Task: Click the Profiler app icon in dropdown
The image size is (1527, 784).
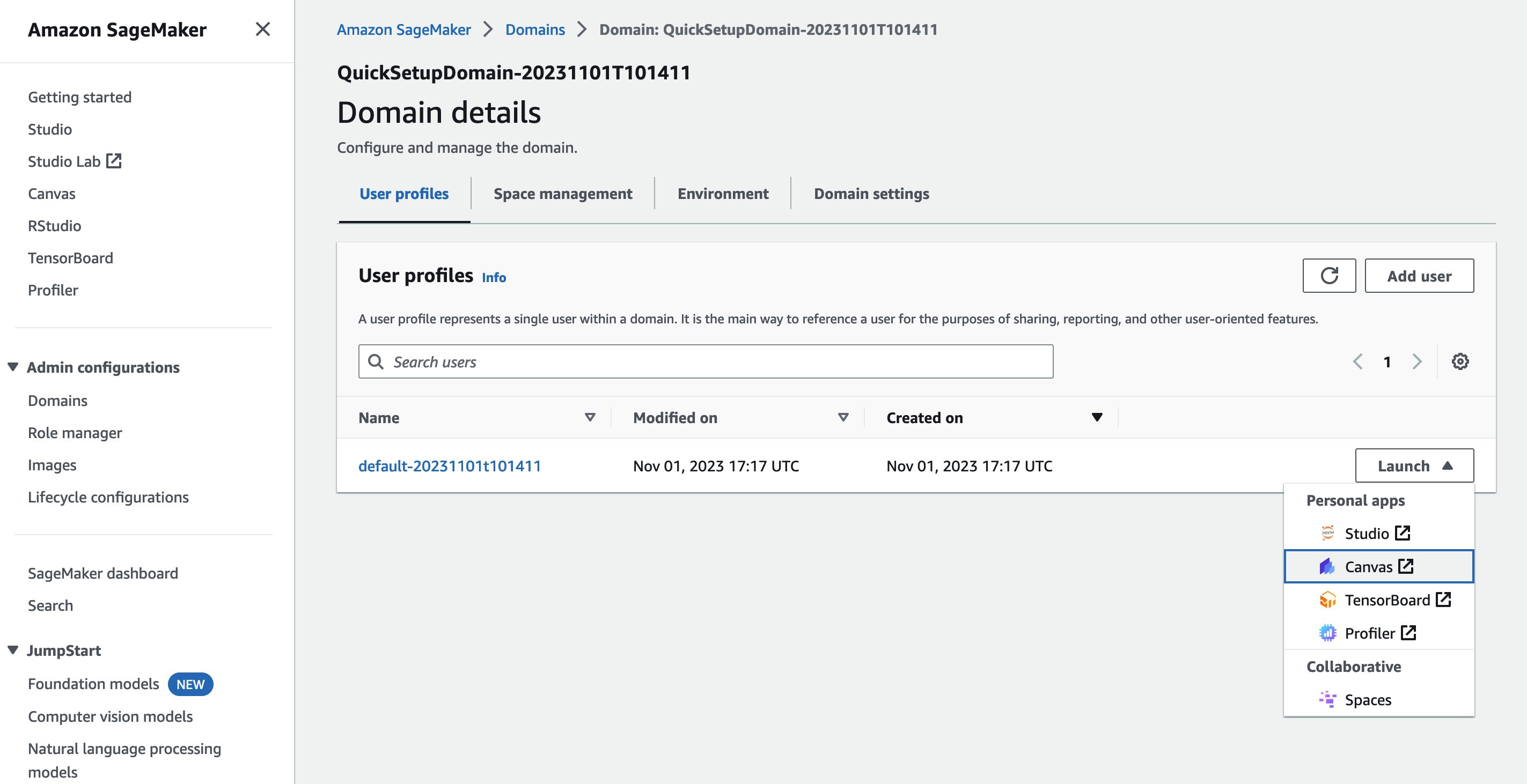Action: click(1328, 633)
